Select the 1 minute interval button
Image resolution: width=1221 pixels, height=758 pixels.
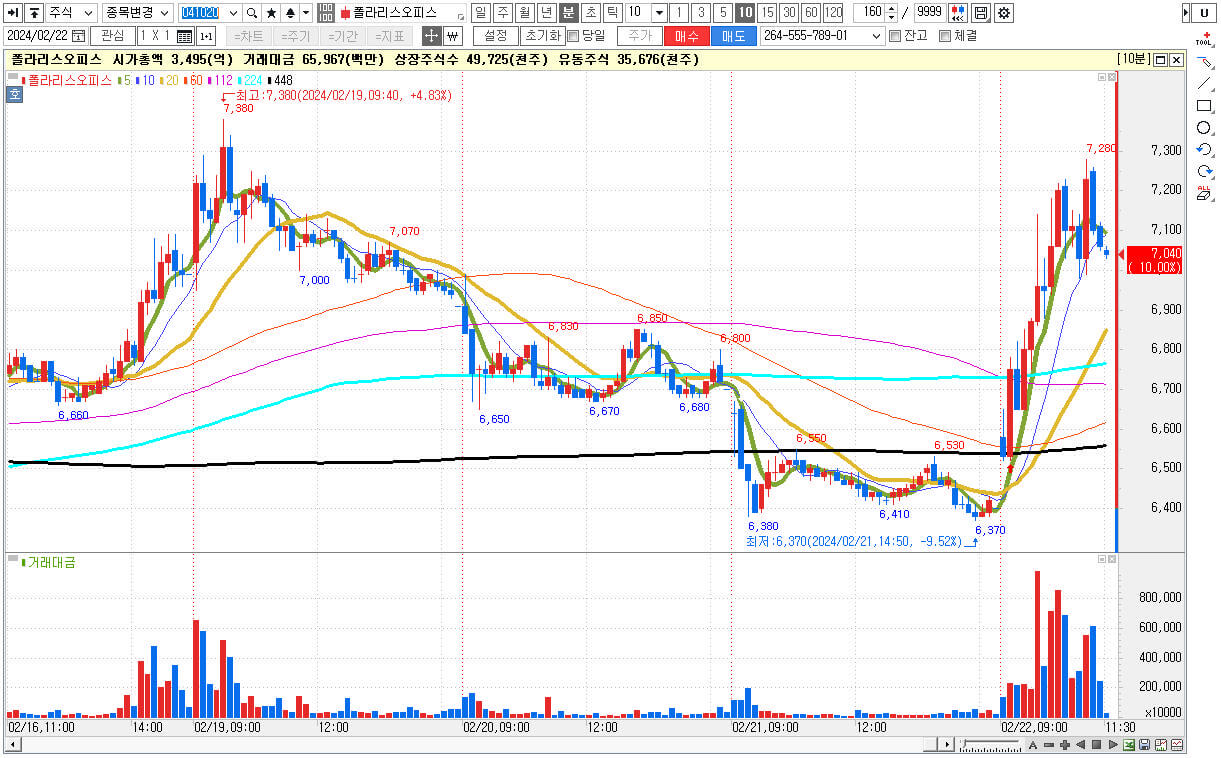681,13
